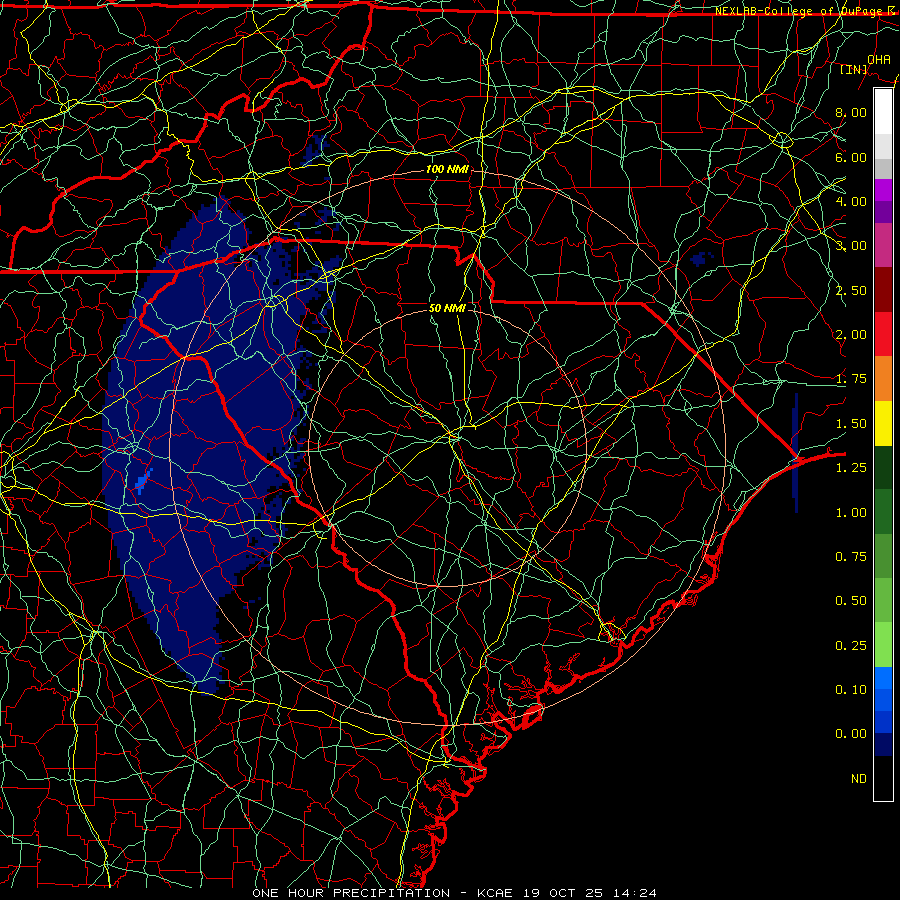
Task: Click the 2.50 legend value
Action: [851, 290]
